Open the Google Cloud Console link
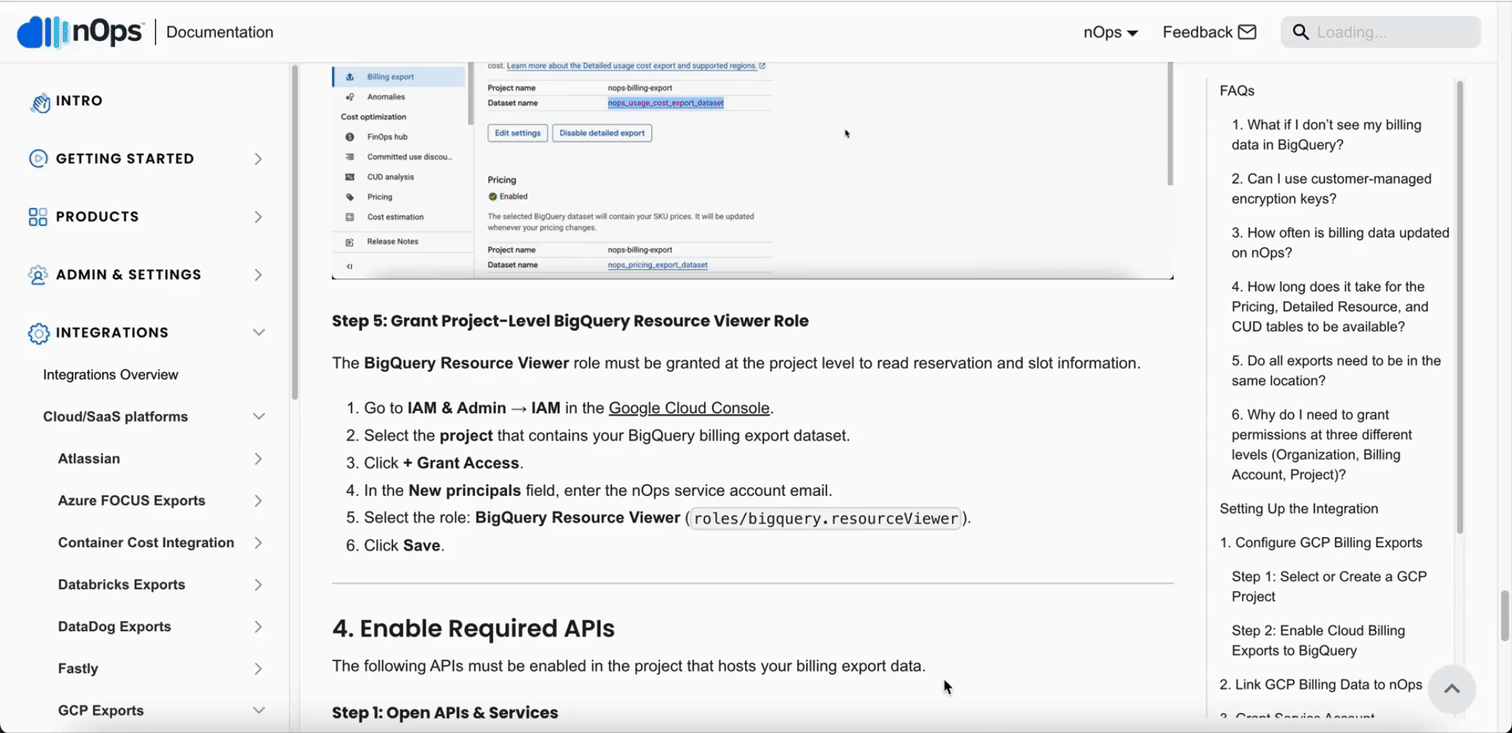1512x733 pixels. pyautogui.click(x=688, y=407)
